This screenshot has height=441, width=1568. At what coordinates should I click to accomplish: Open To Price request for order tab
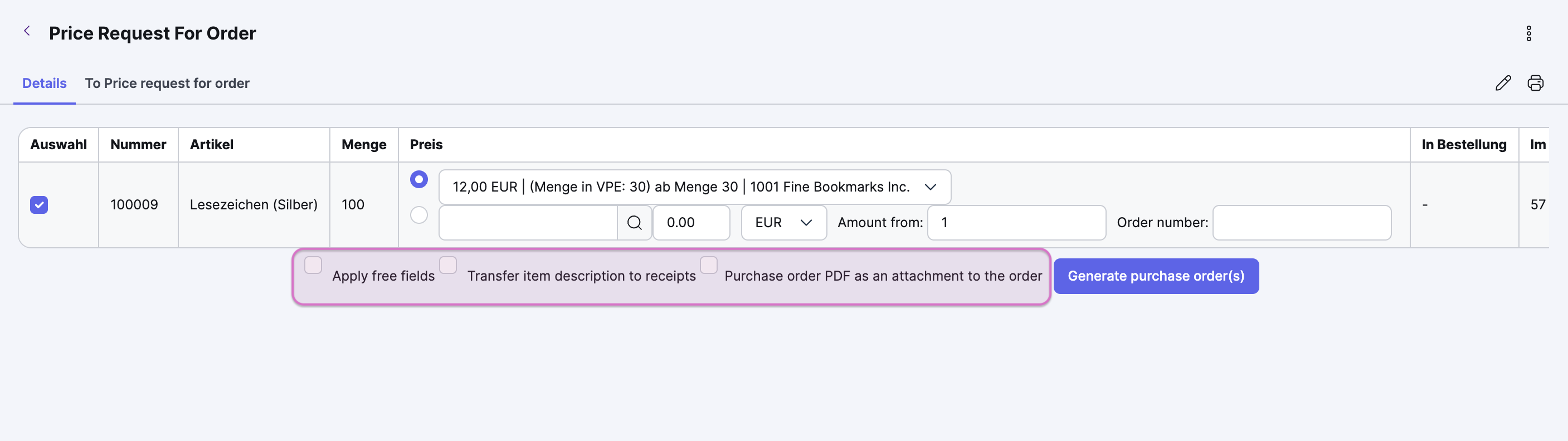167,84
